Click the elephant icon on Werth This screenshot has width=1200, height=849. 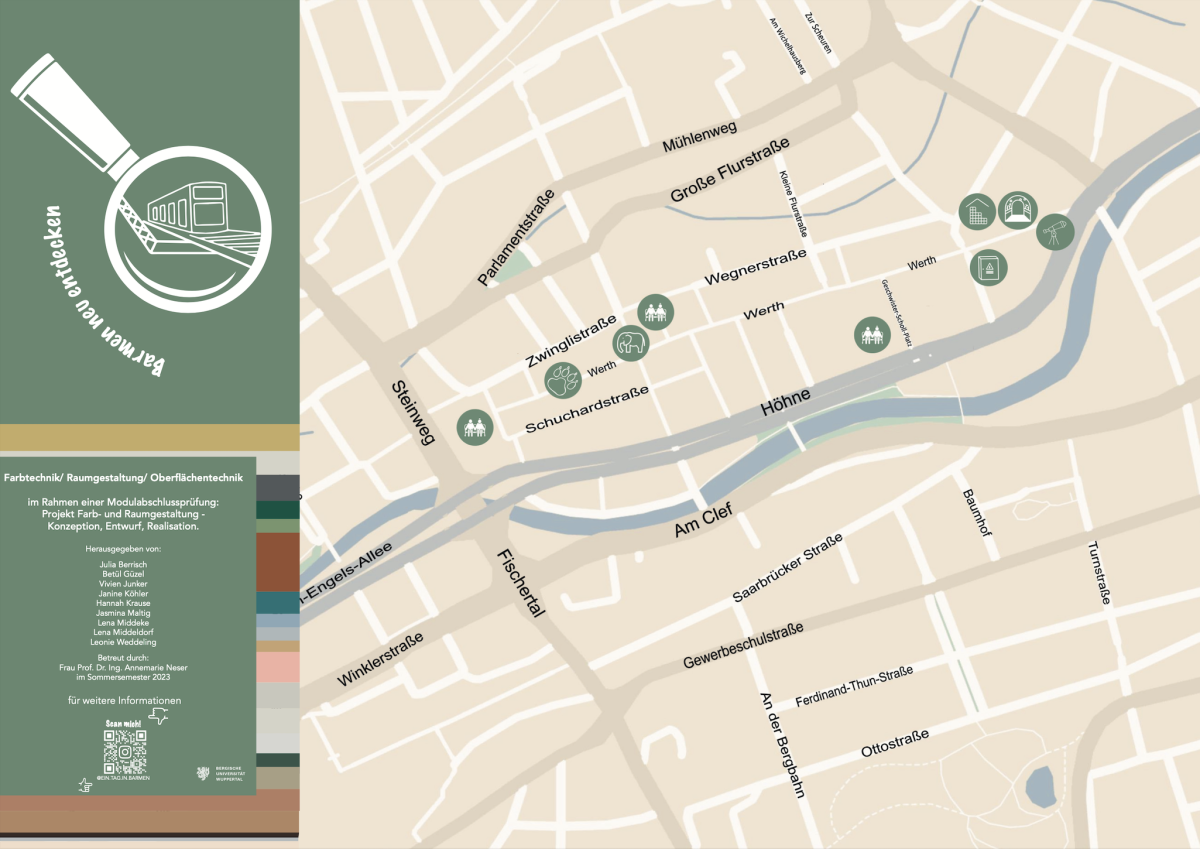(x=631, y=344)
